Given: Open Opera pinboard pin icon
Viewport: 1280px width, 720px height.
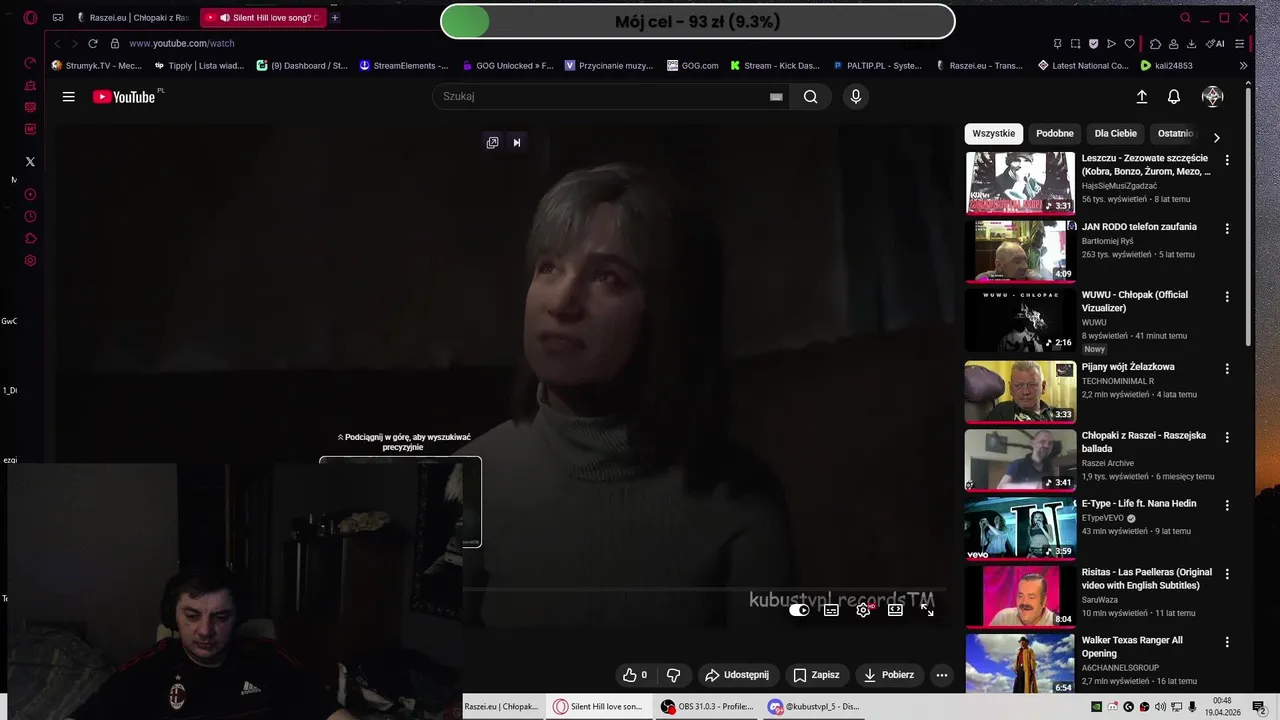Looking at the screenshot, I should 1057,44.
